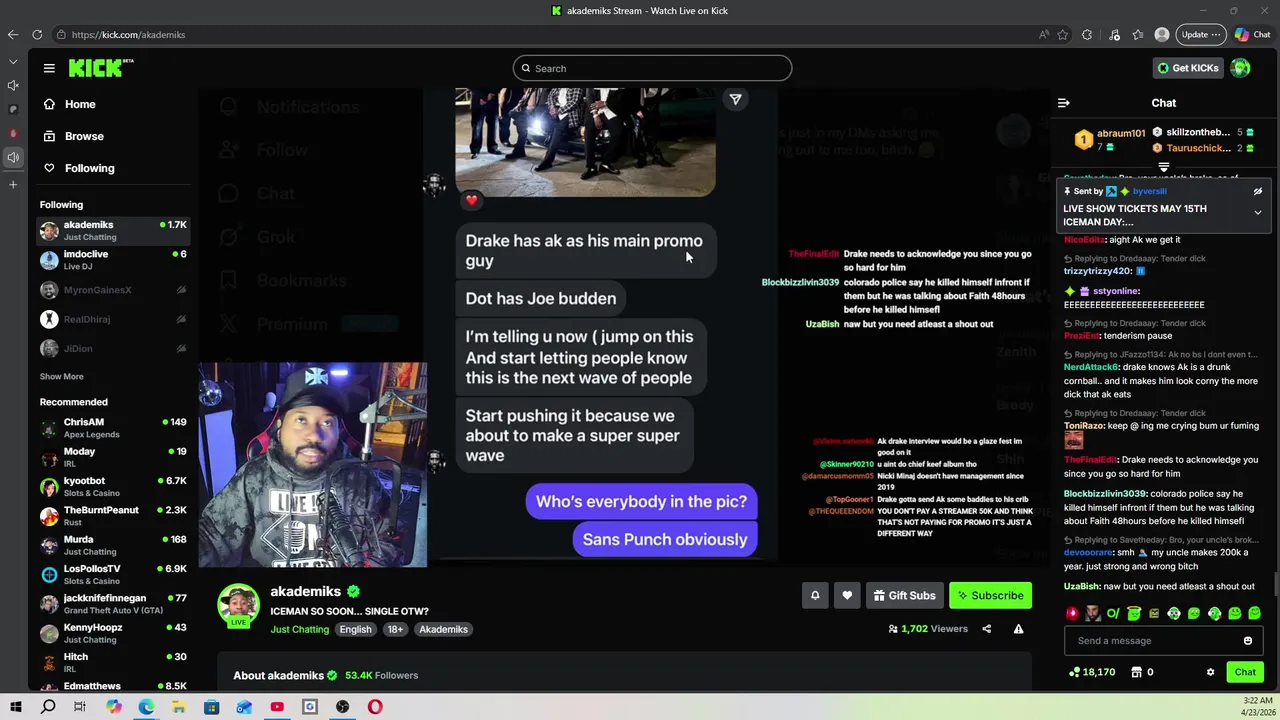Screen dimensions: 1280x720
Task: Open the Kick hamburger menu
Action: click(49, 68)
